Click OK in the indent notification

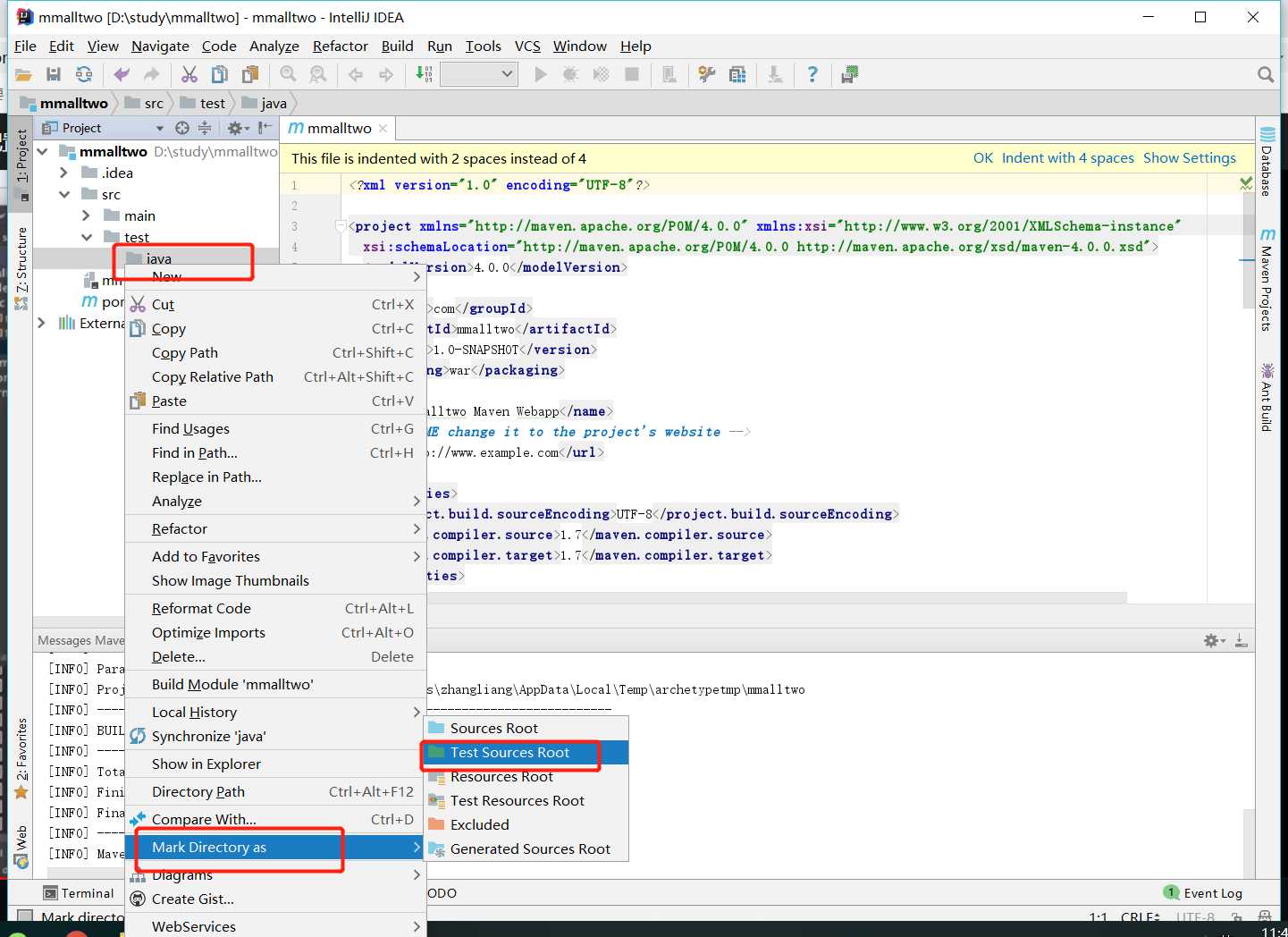pos(983,158)
